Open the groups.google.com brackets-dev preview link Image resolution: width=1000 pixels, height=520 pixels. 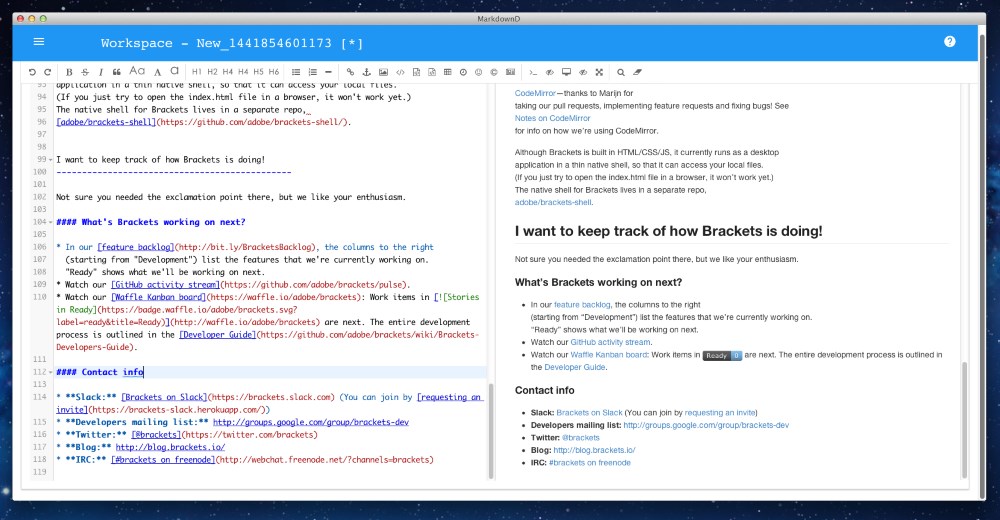706,425
